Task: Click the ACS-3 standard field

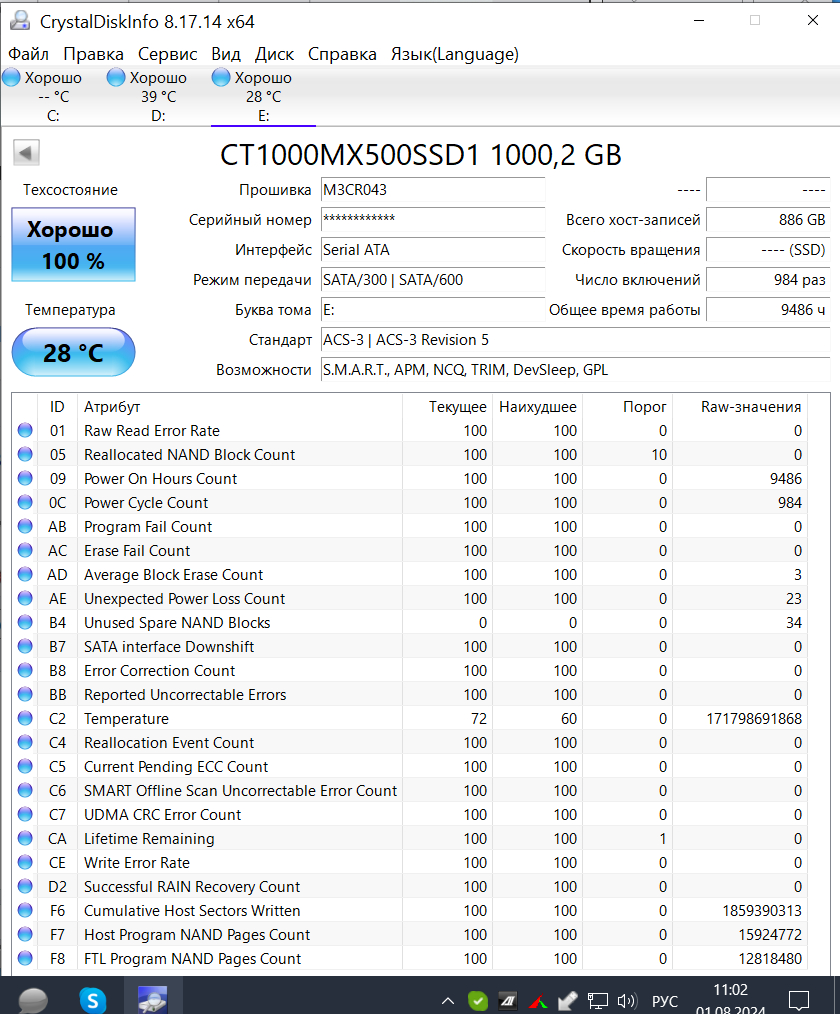Action: pos(575,340)
